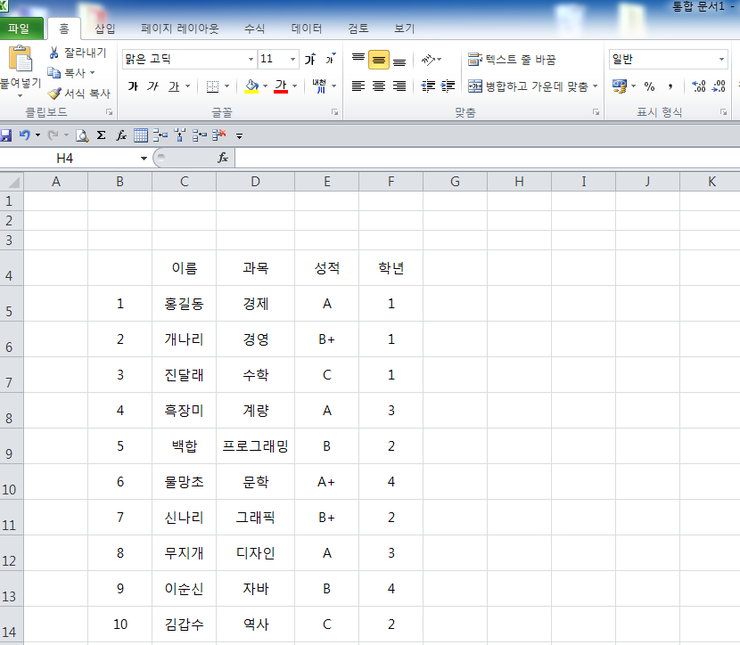Increase font size with large 가 icon
Image resolution: width=740 pixels, height=645 pixels.
[x=310, y=59]
